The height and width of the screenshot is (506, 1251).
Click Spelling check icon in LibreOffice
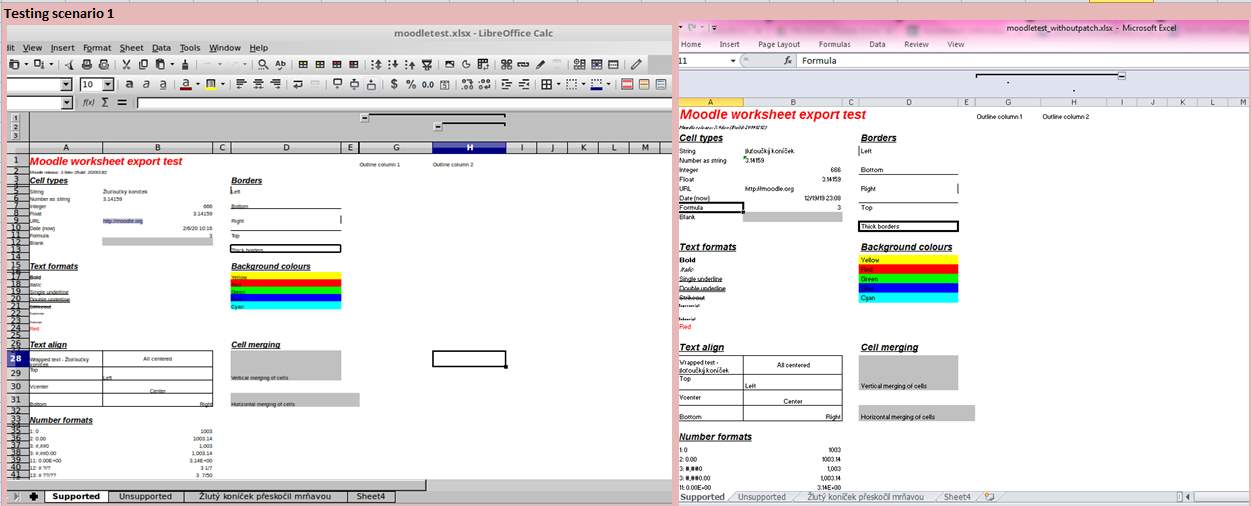pos(280,64)
